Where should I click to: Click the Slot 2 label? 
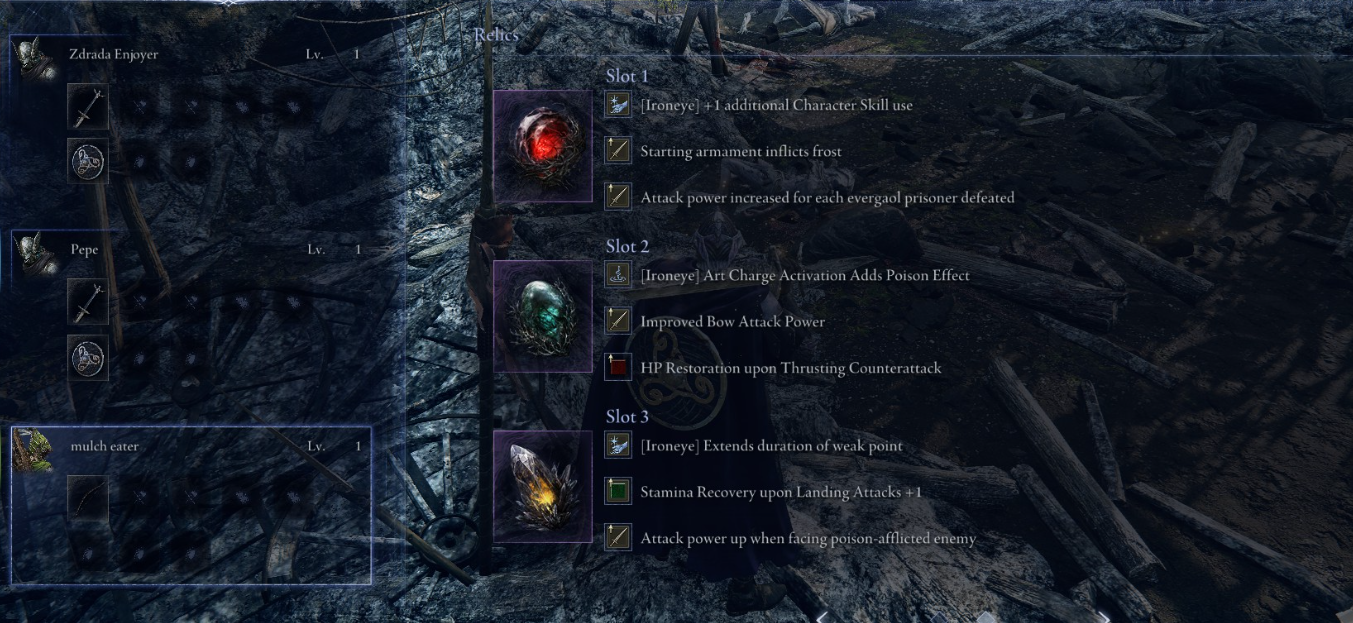(627, 246)
